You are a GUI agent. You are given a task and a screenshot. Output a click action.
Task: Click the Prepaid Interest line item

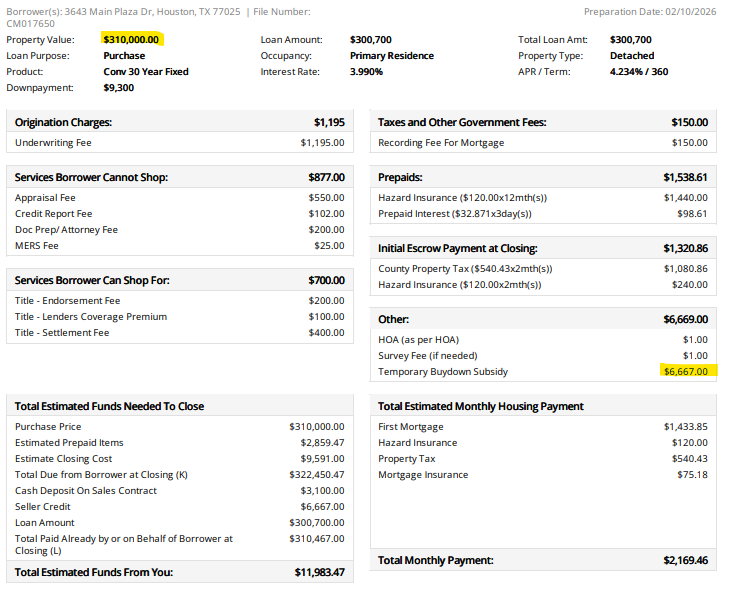(455, 214)
